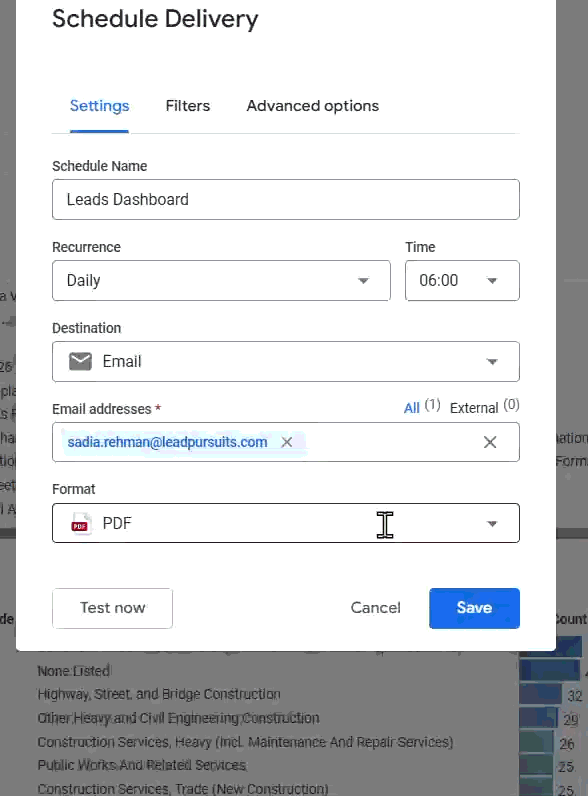Open the Recurrence dropdown showing Daily
The image size is (588, 796).
221,280
